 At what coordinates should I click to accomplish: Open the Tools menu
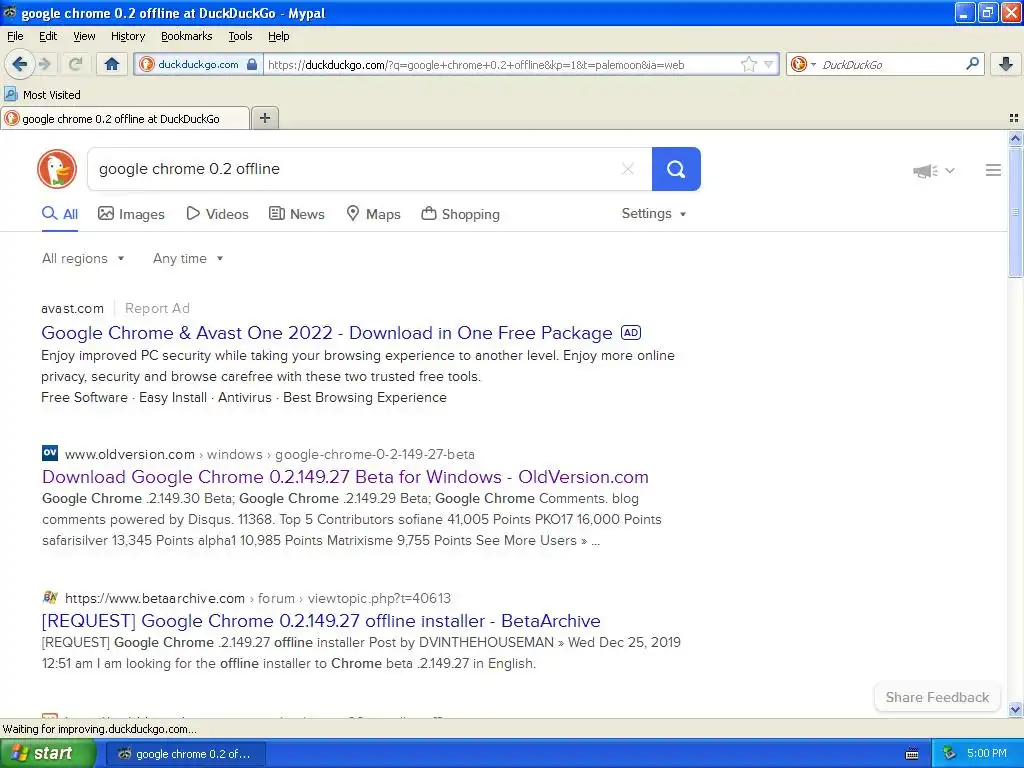(240, 36)
